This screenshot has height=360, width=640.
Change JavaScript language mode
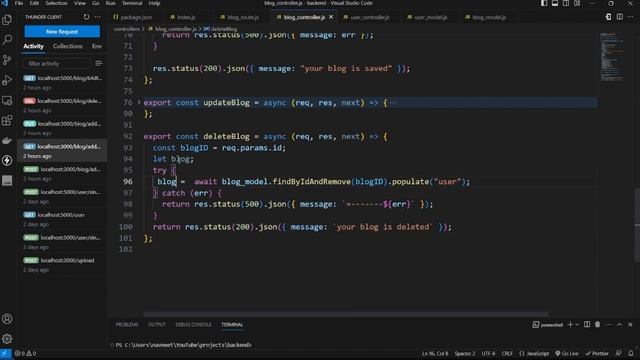534,353
